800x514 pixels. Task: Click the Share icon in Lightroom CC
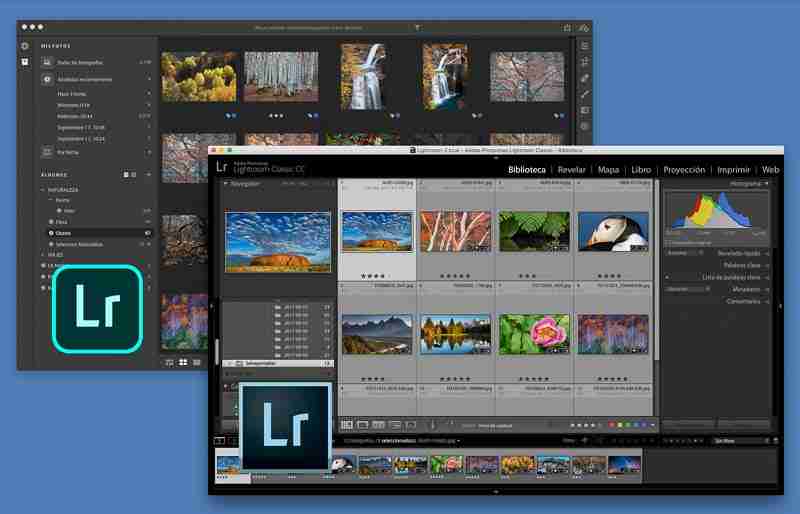point(567,28)
